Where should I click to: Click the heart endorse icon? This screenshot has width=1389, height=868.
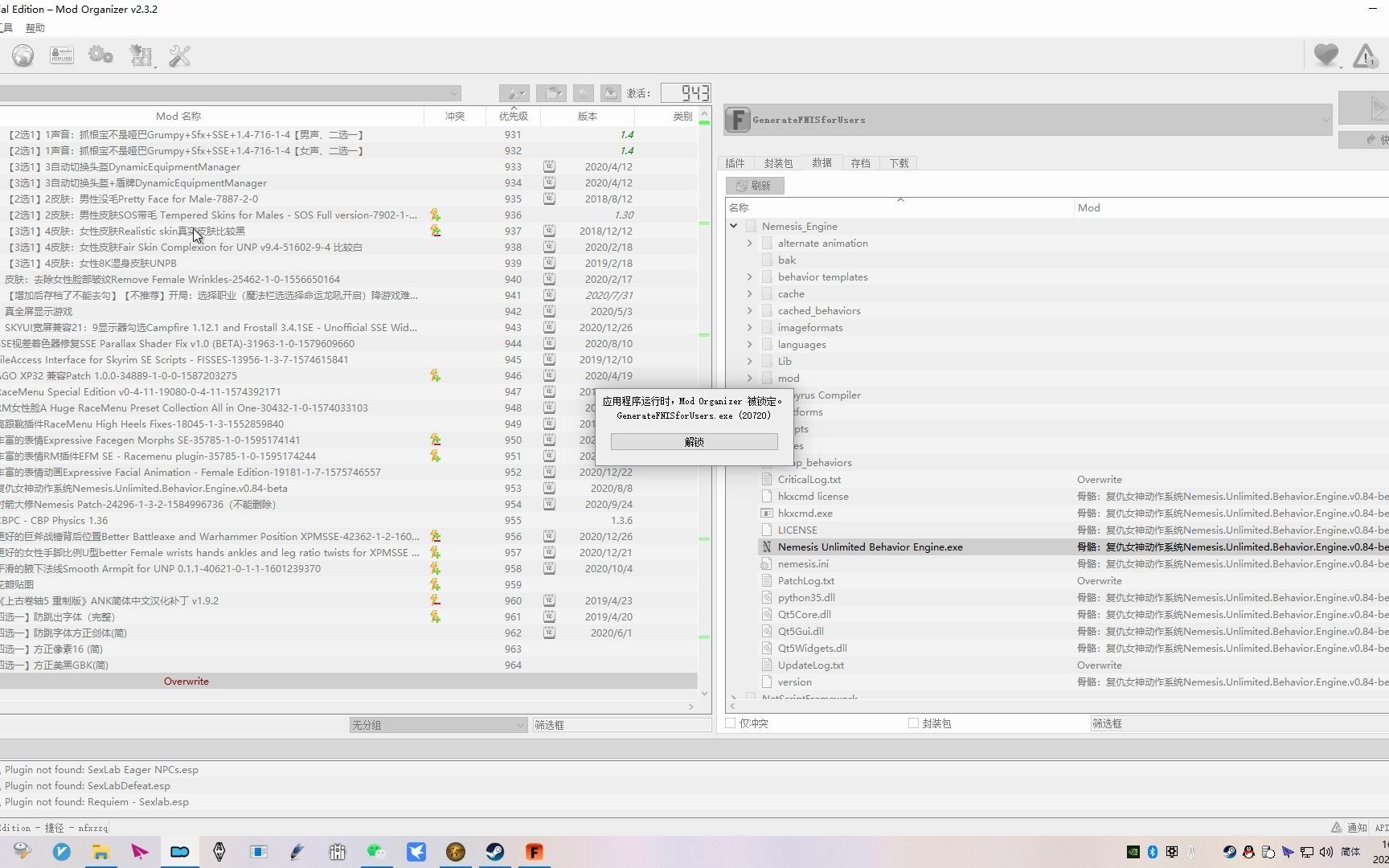1326,55
